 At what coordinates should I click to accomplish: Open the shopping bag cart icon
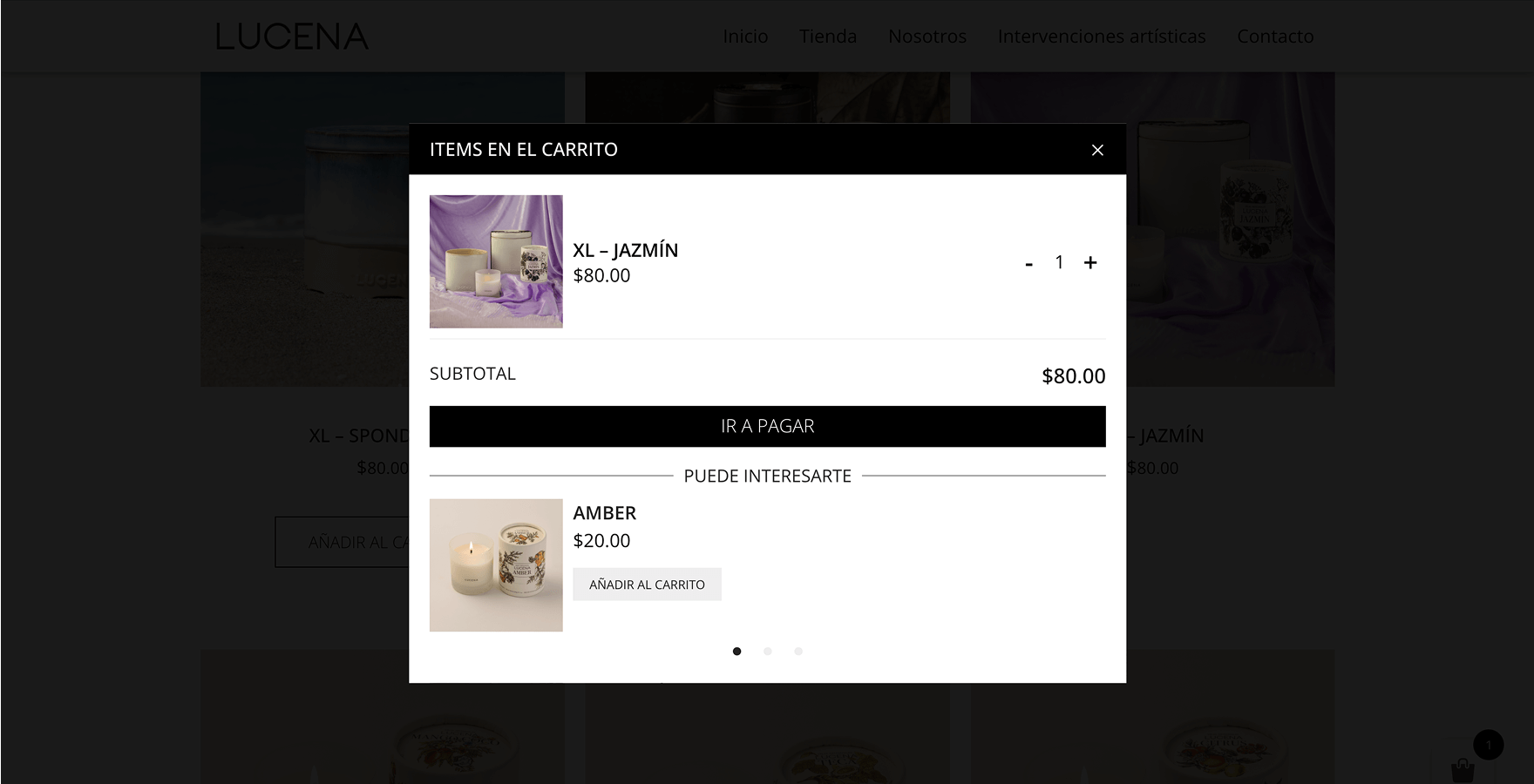click(1463, 769)
